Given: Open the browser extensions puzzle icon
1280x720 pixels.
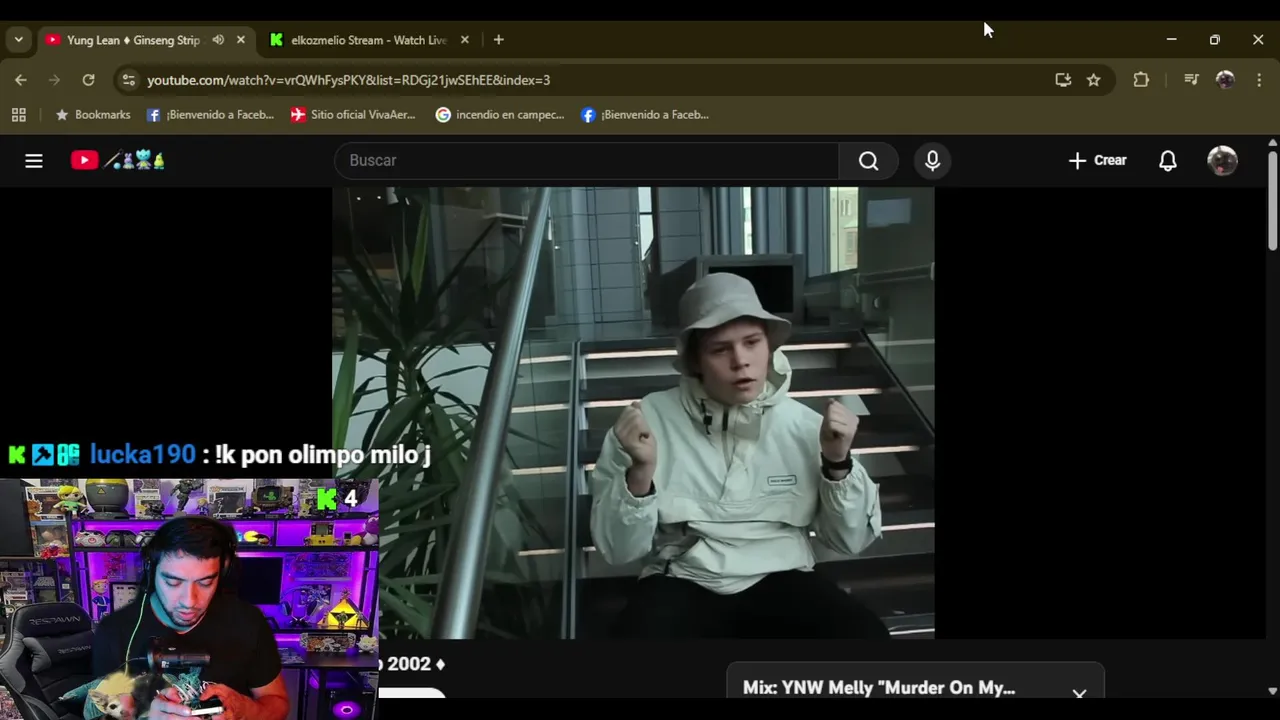Looking at the screenshot, I should [x=1141, y=80].
